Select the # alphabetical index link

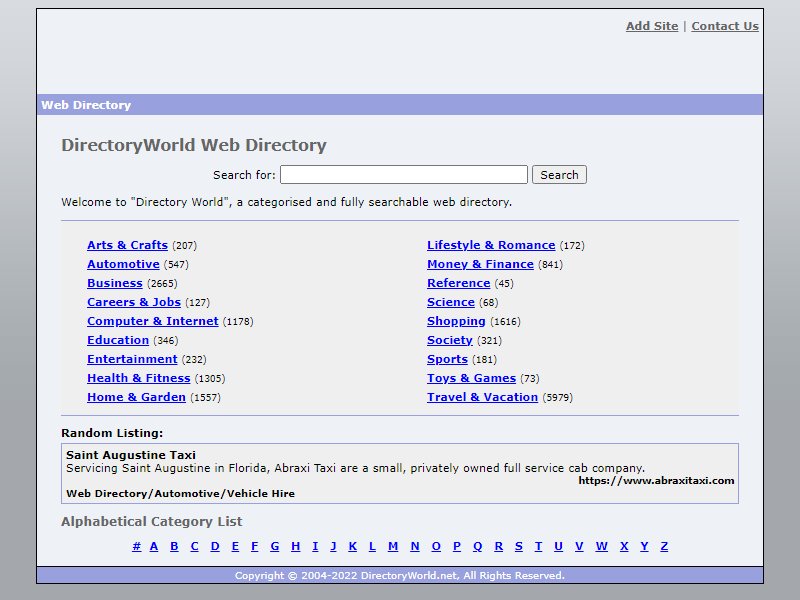tap(137, 546)
